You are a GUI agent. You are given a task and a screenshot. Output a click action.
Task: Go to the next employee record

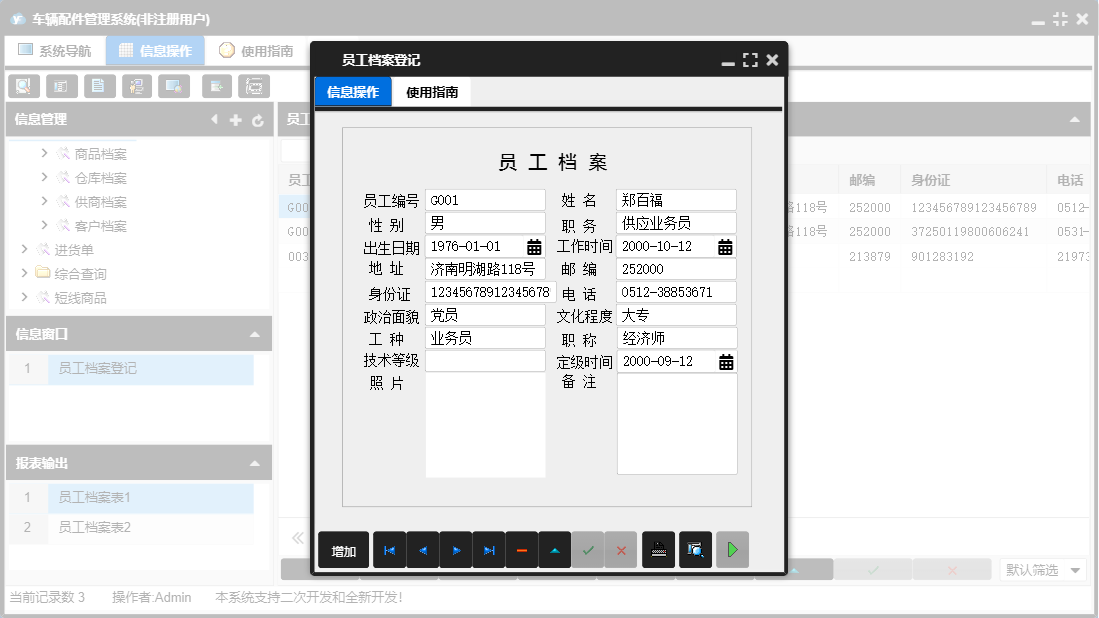coord(455,550)
